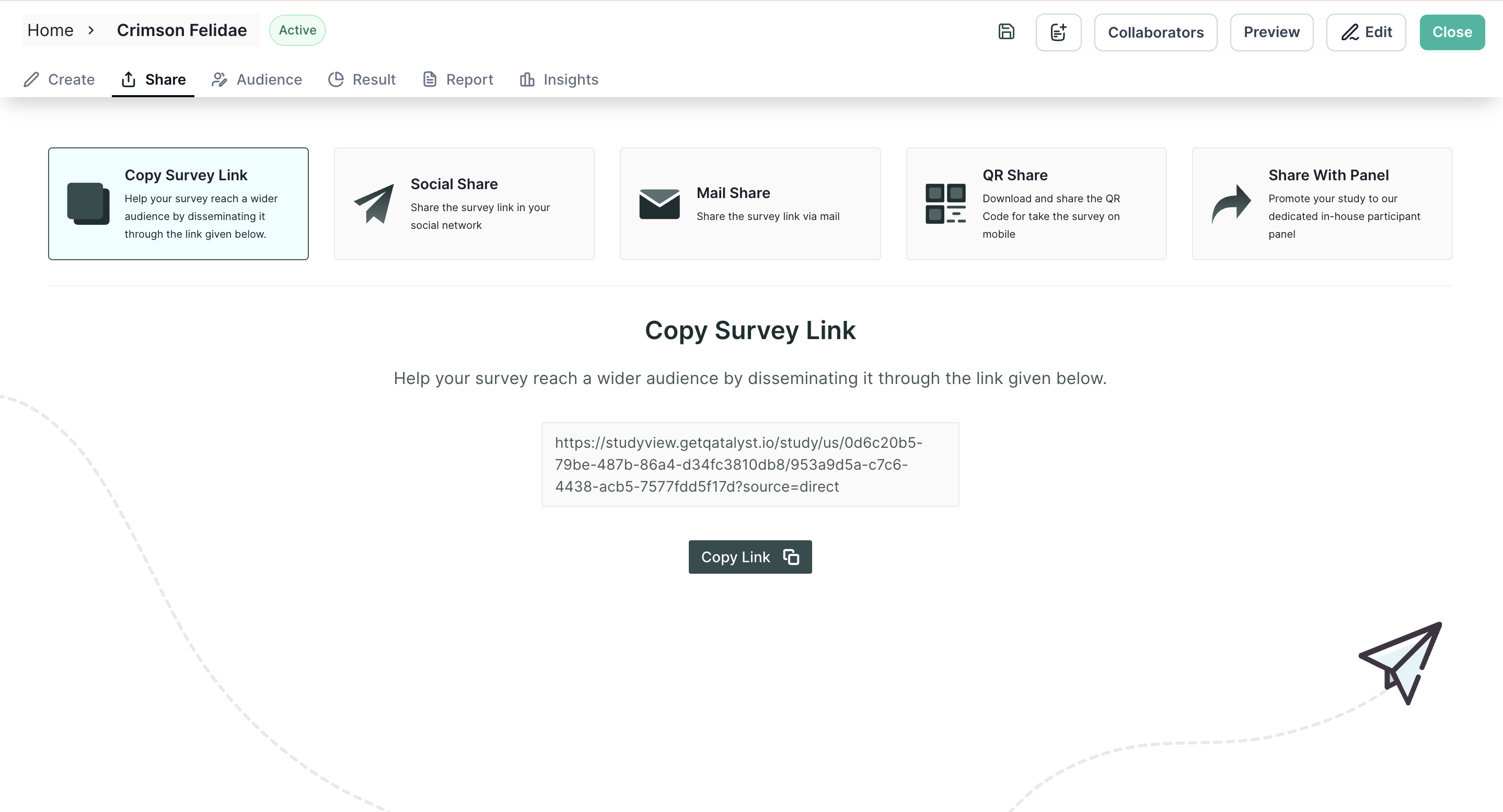Image resolution: width=1503 pixels, height=812 pixels.
Task: Click the survey URL text field
Action: 750,465
